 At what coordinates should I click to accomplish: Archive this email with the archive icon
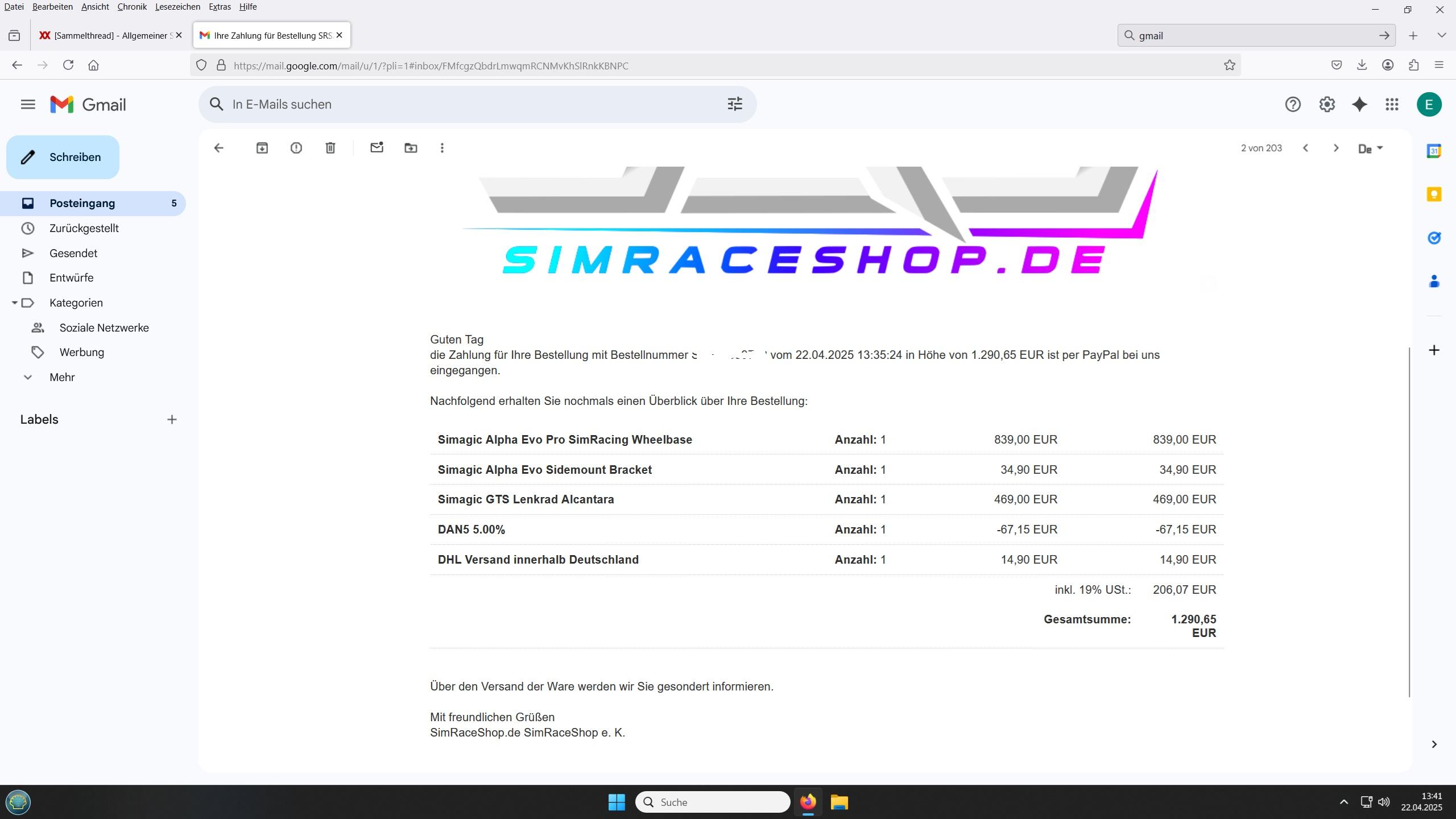click(x=262, y=148)
